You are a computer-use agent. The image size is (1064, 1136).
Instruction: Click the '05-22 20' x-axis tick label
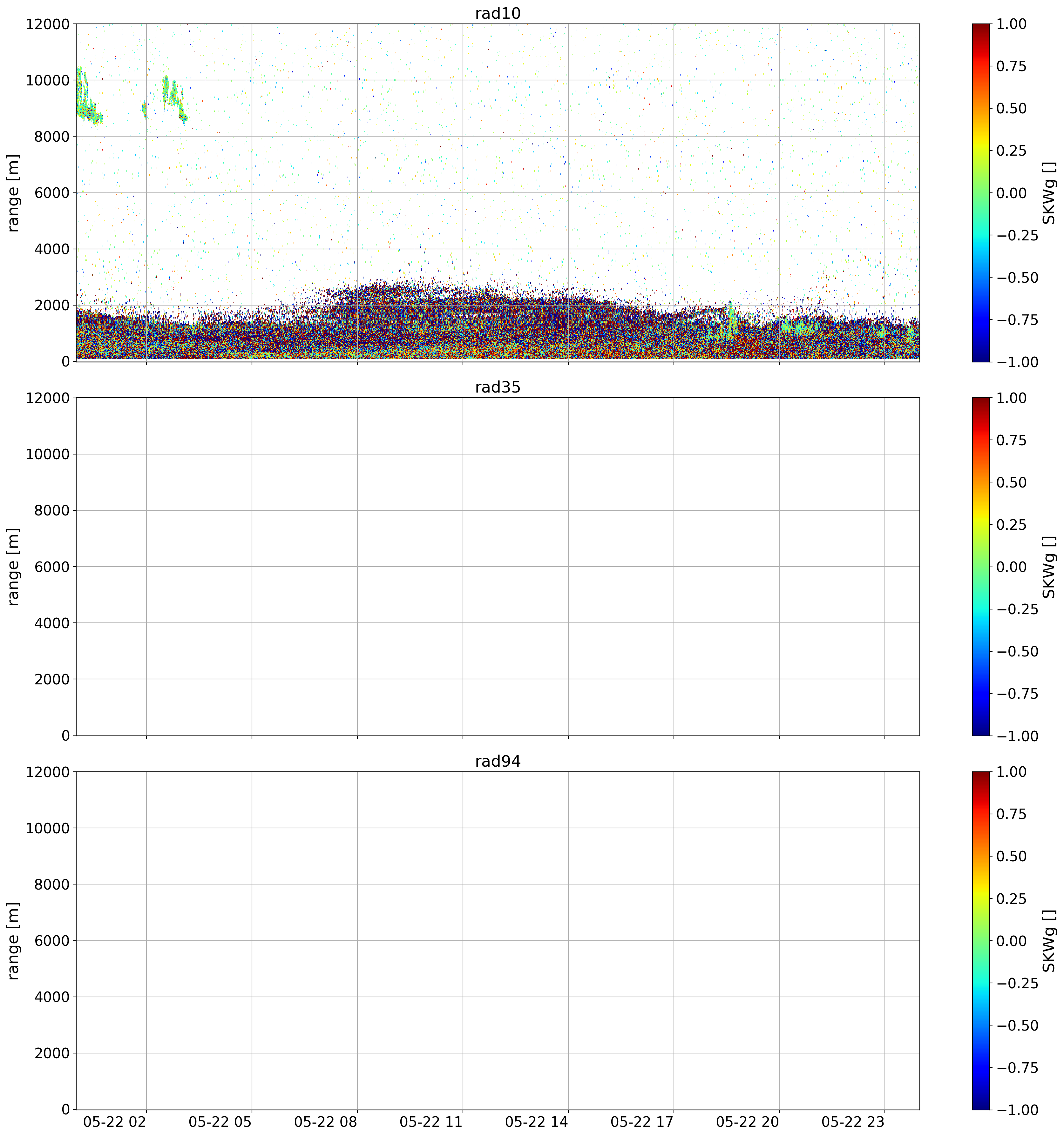point(748,1122)
